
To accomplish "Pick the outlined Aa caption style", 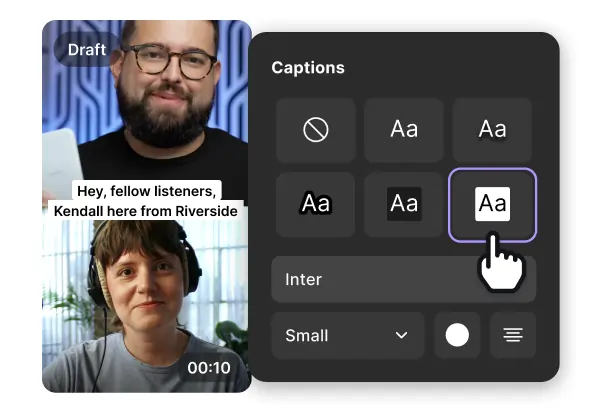I will point(315,204).
